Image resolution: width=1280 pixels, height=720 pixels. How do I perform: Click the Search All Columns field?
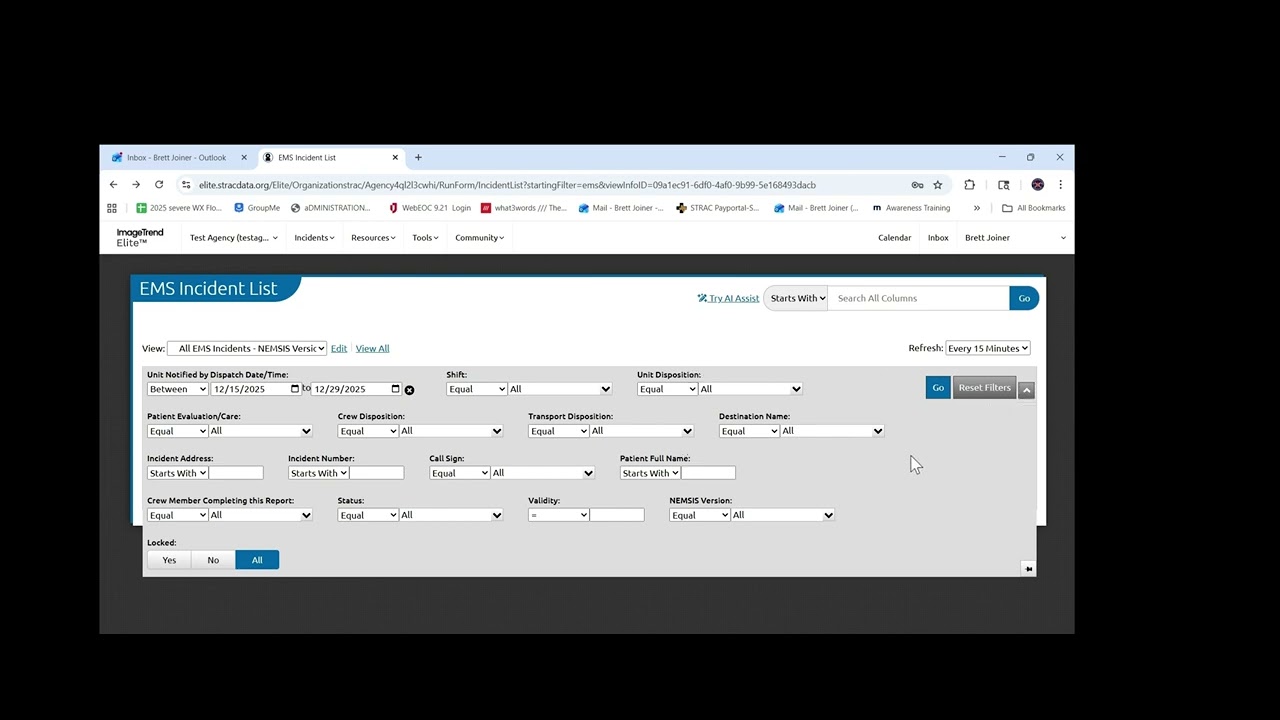(x=918, y=298)
